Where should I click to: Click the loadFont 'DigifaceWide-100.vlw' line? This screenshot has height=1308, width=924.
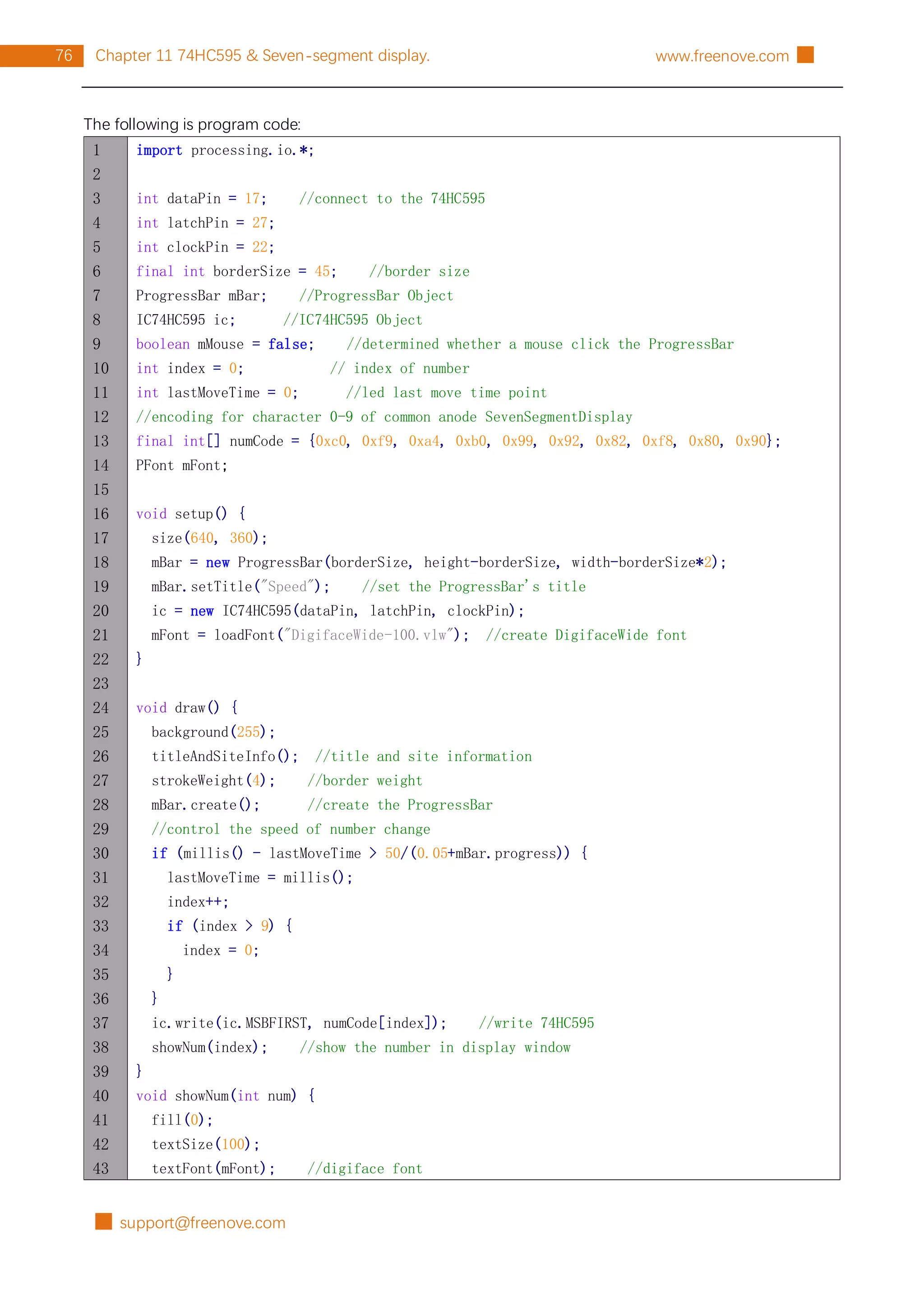419,635
